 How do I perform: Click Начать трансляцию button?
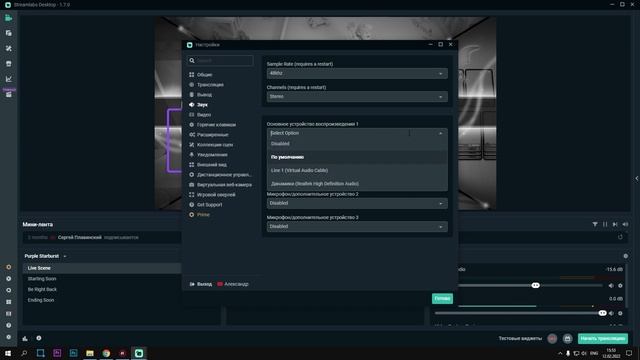(x=602, y=338)
